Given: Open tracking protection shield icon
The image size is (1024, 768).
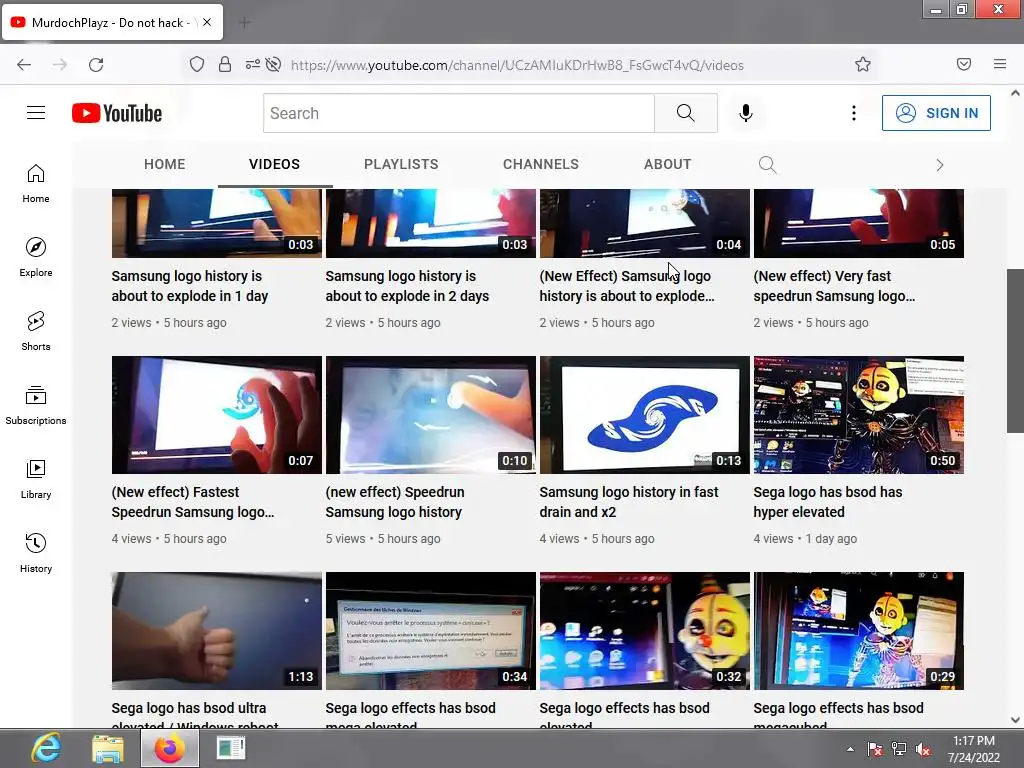Looking at the screenshot, I should 197,65.
